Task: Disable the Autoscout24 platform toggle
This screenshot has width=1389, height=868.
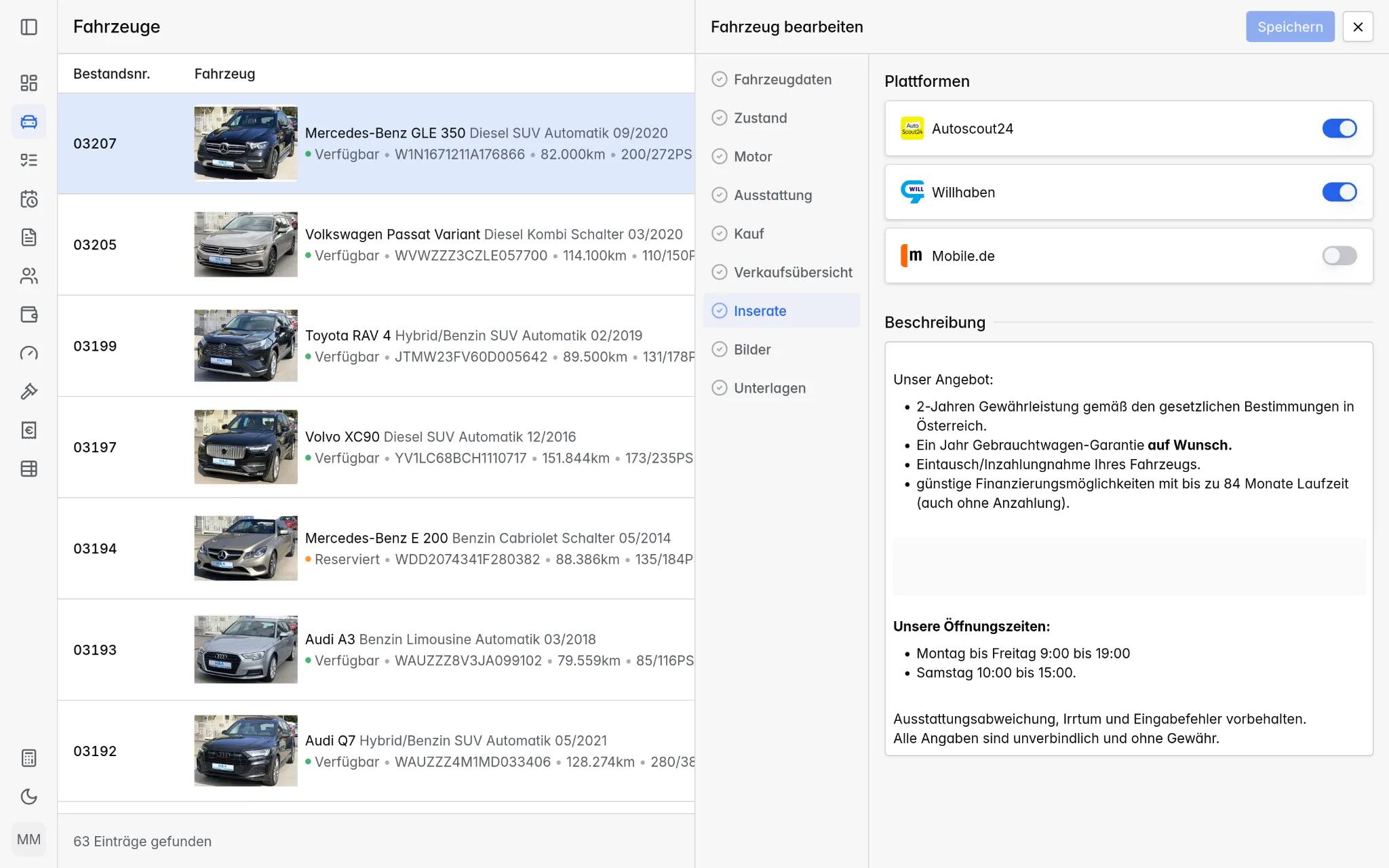Action: pyautogui.click(x=1339, y=128)
